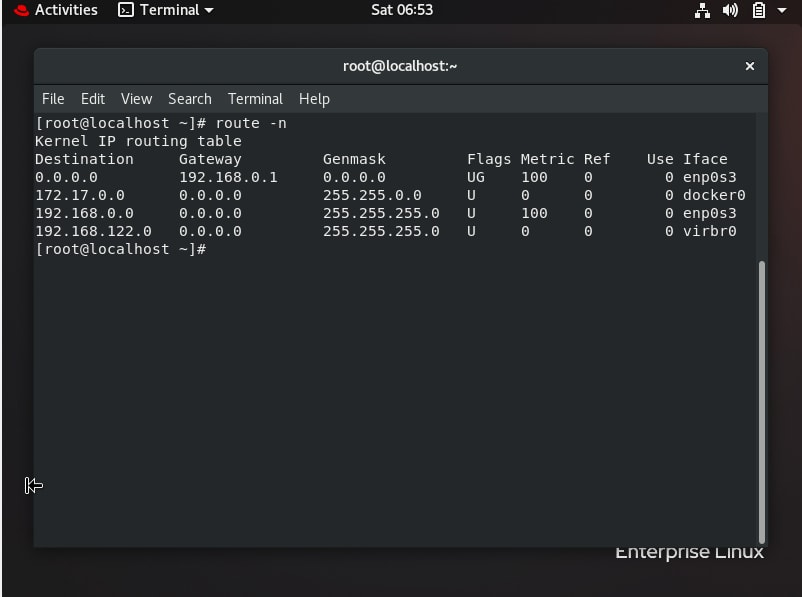This screenshot has width=802, height=597.
Task: Click the battery clipboard status icon
Action: 759,10
